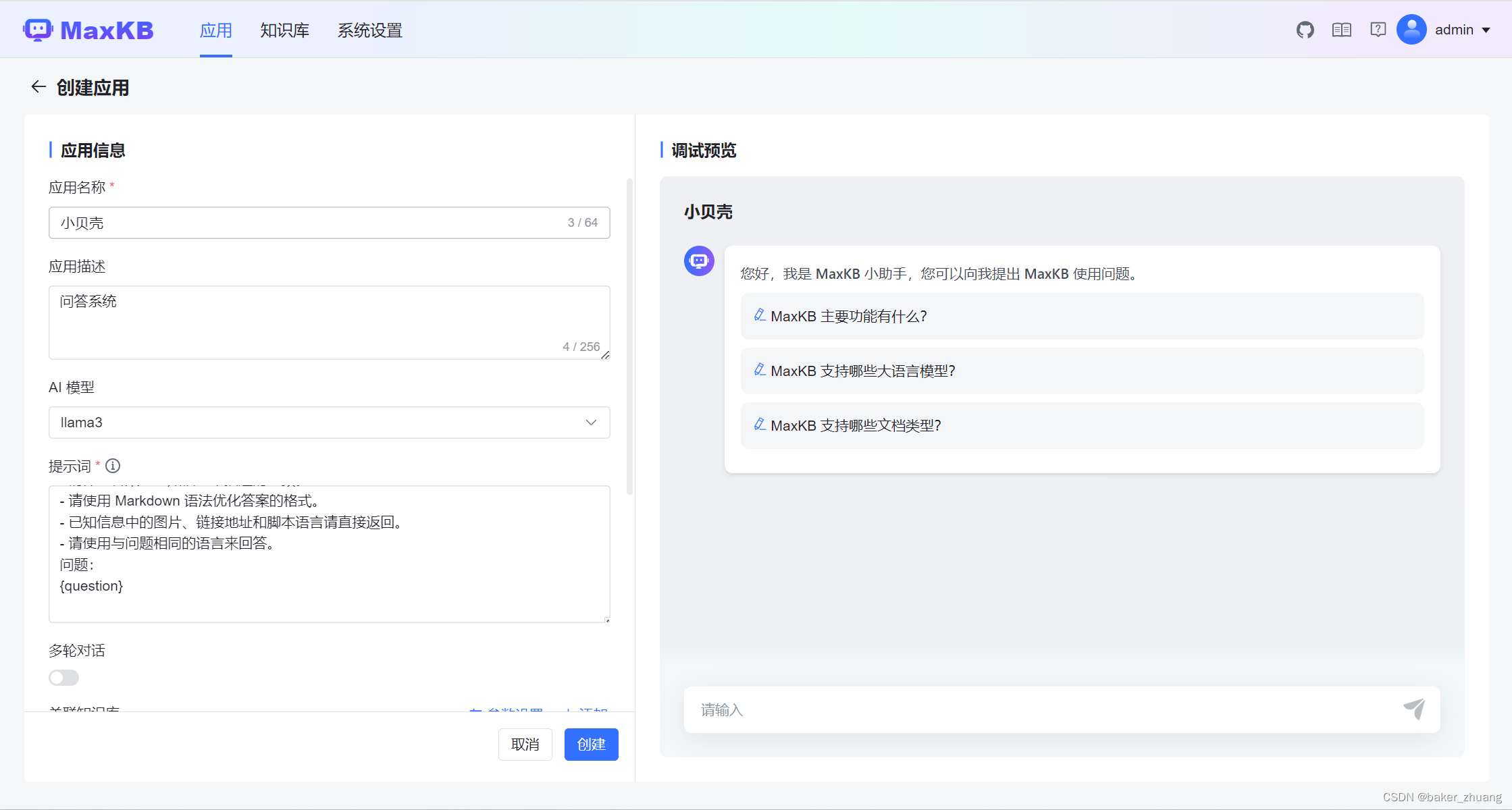The height and width of the screenshot is (810, 1512).
Task: Click the info icon next to 提示词
Action: [113, 466]
